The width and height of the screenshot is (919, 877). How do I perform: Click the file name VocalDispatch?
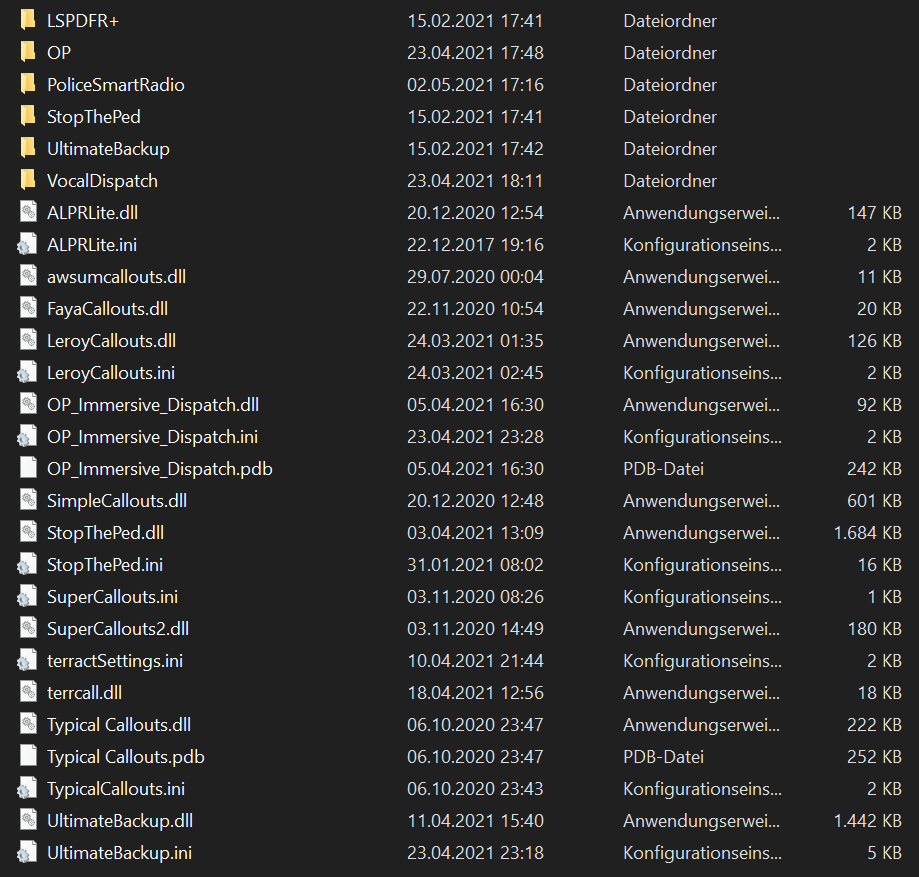point(102,181)
